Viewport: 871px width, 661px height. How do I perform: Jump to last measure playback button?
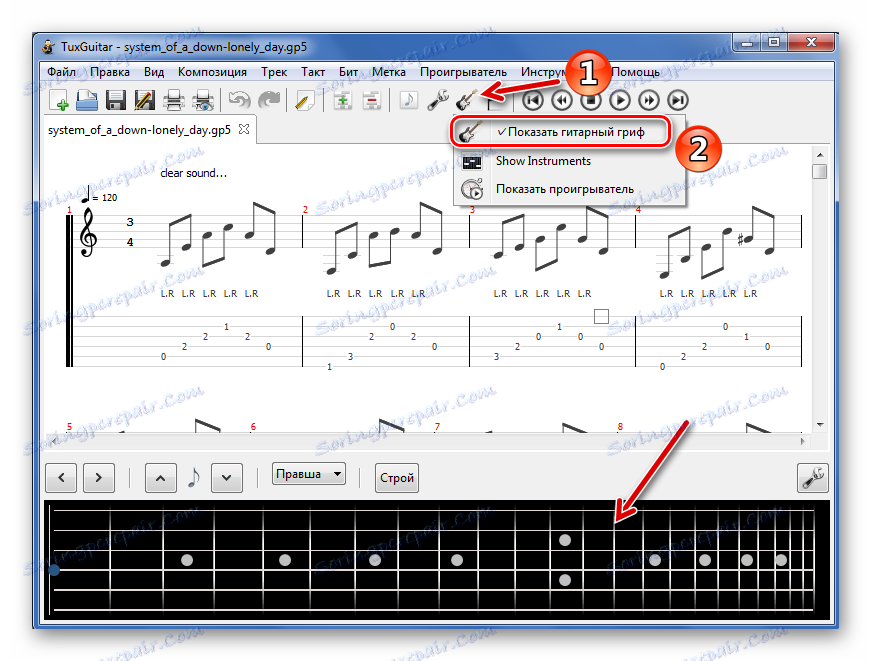pyautogui.click(x=678, y=101)
